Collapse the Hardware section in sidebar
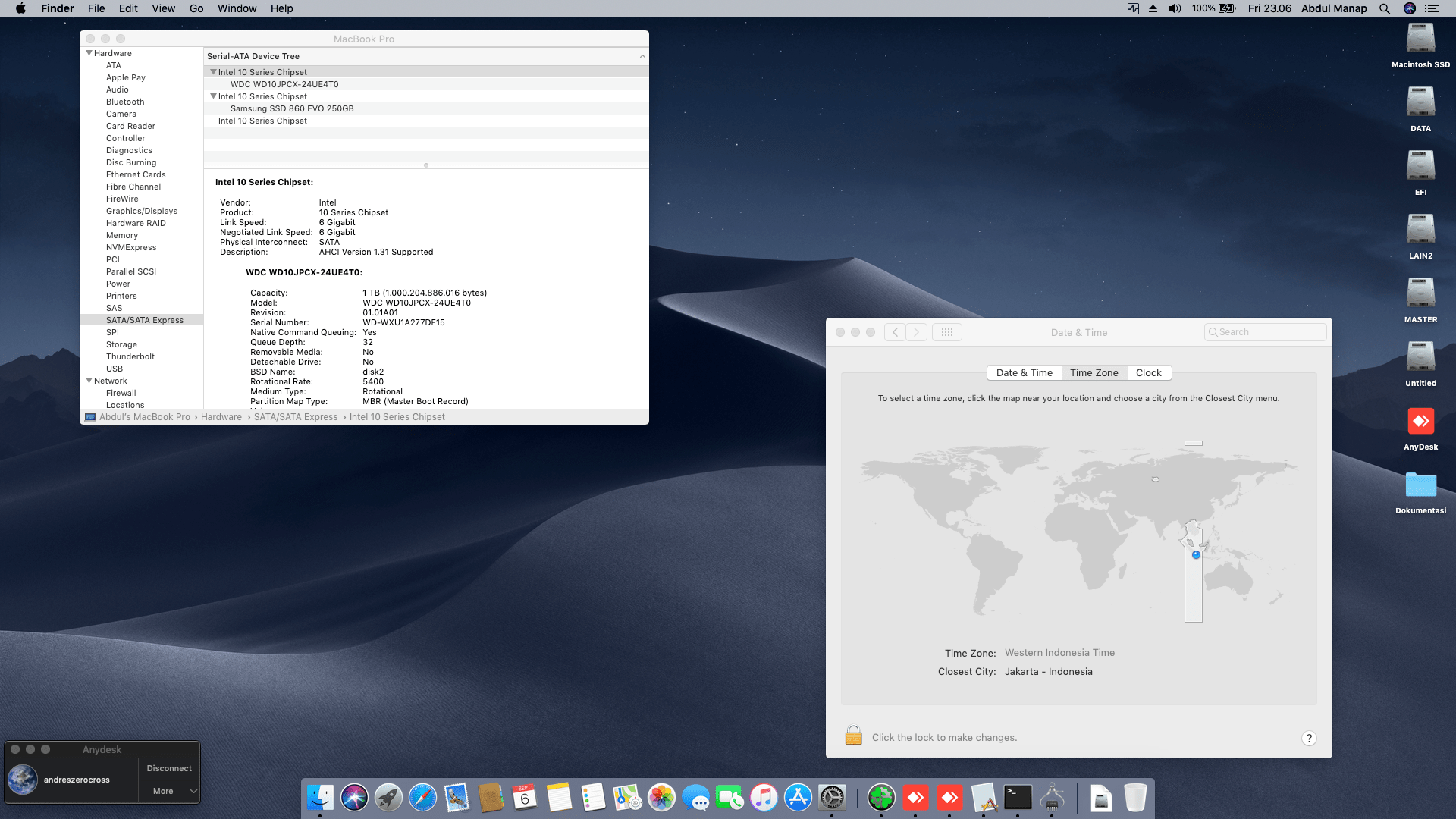Viewport: 1456px width, 819px height. pos(89,53)
